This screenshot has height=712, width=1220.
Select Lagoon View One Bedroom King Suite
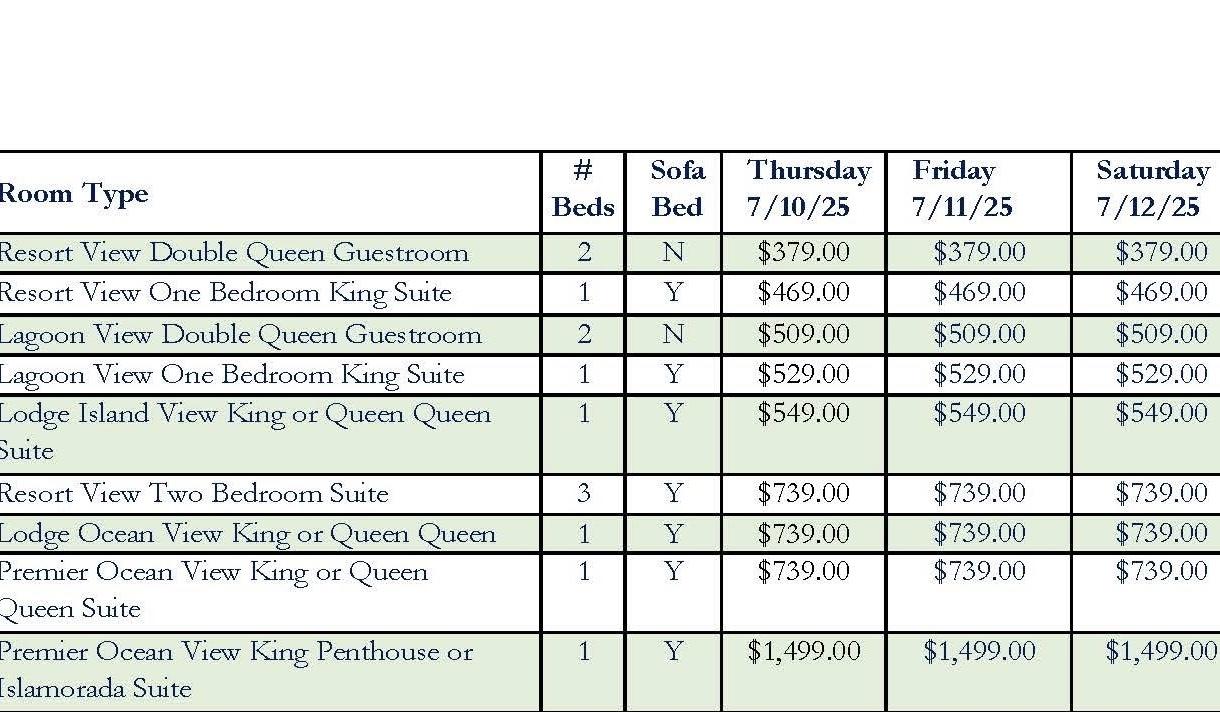[232, 375]
